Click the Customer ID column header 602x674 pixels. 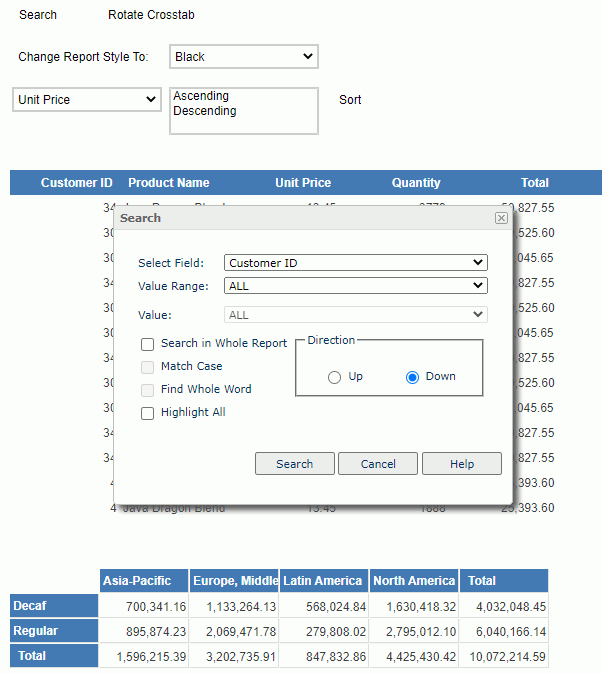click(76, 183)
